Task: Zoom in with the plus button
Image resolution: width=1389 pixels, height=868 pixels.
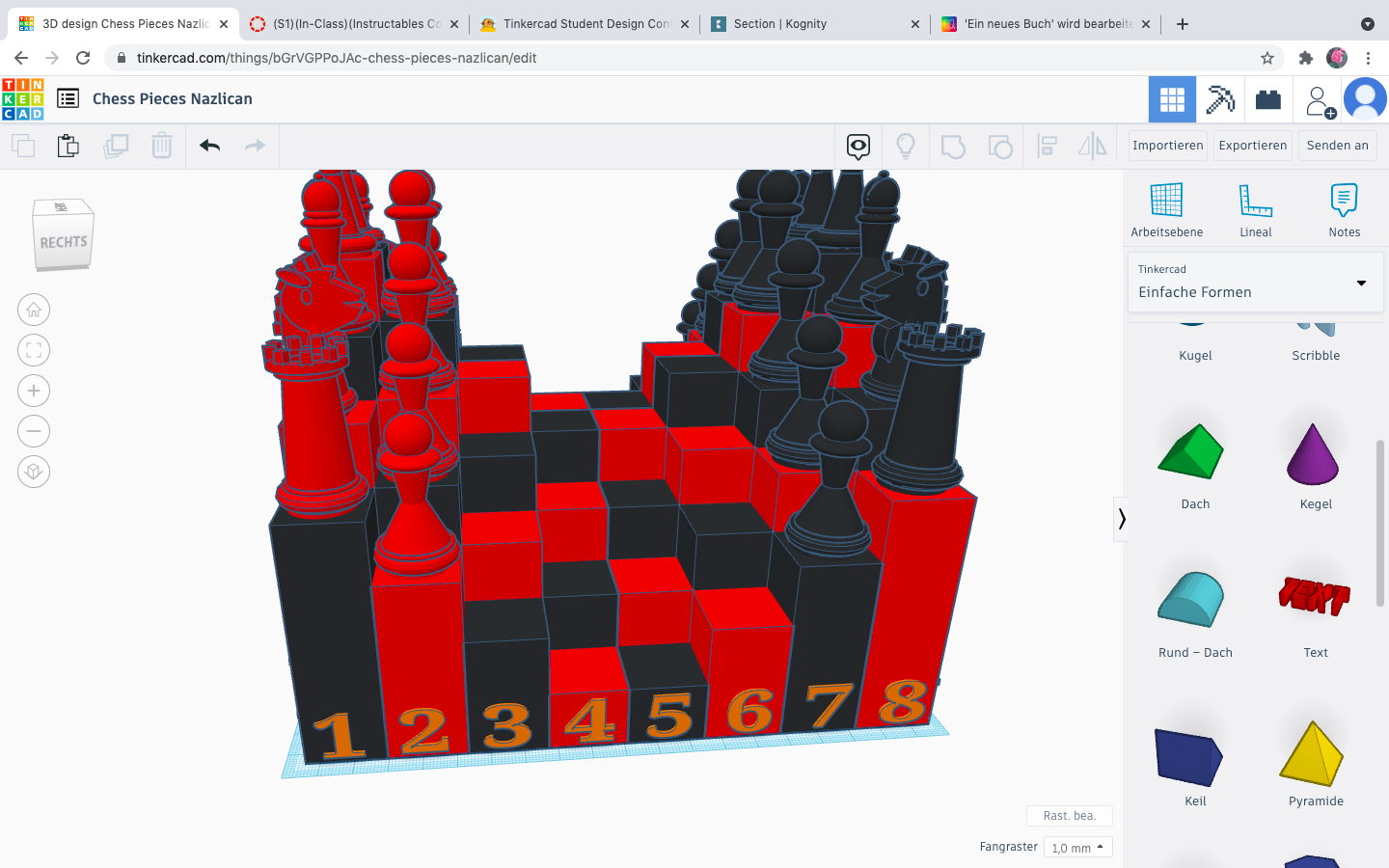Action: pyautogui.click(x=34, y=391)
